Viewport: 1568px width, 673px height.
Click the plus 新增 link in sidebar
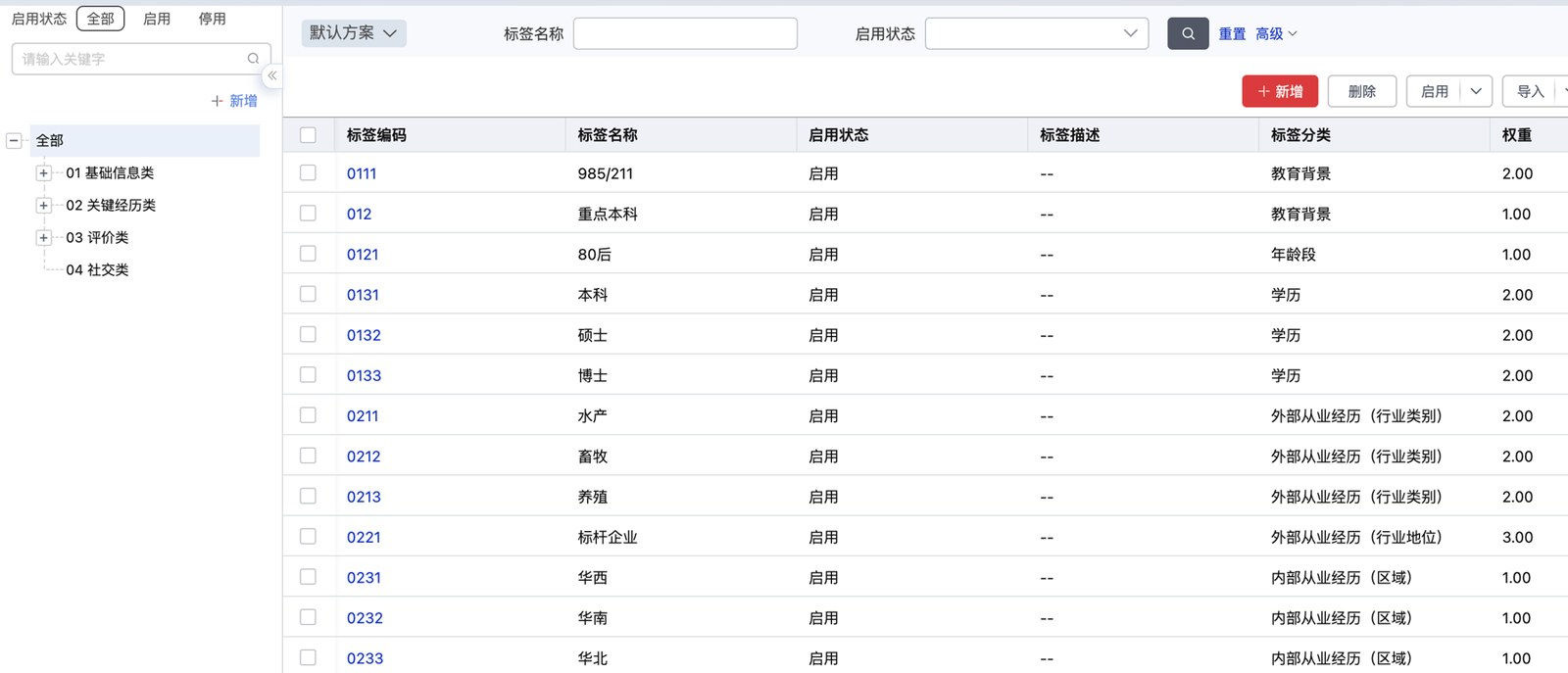234,101
